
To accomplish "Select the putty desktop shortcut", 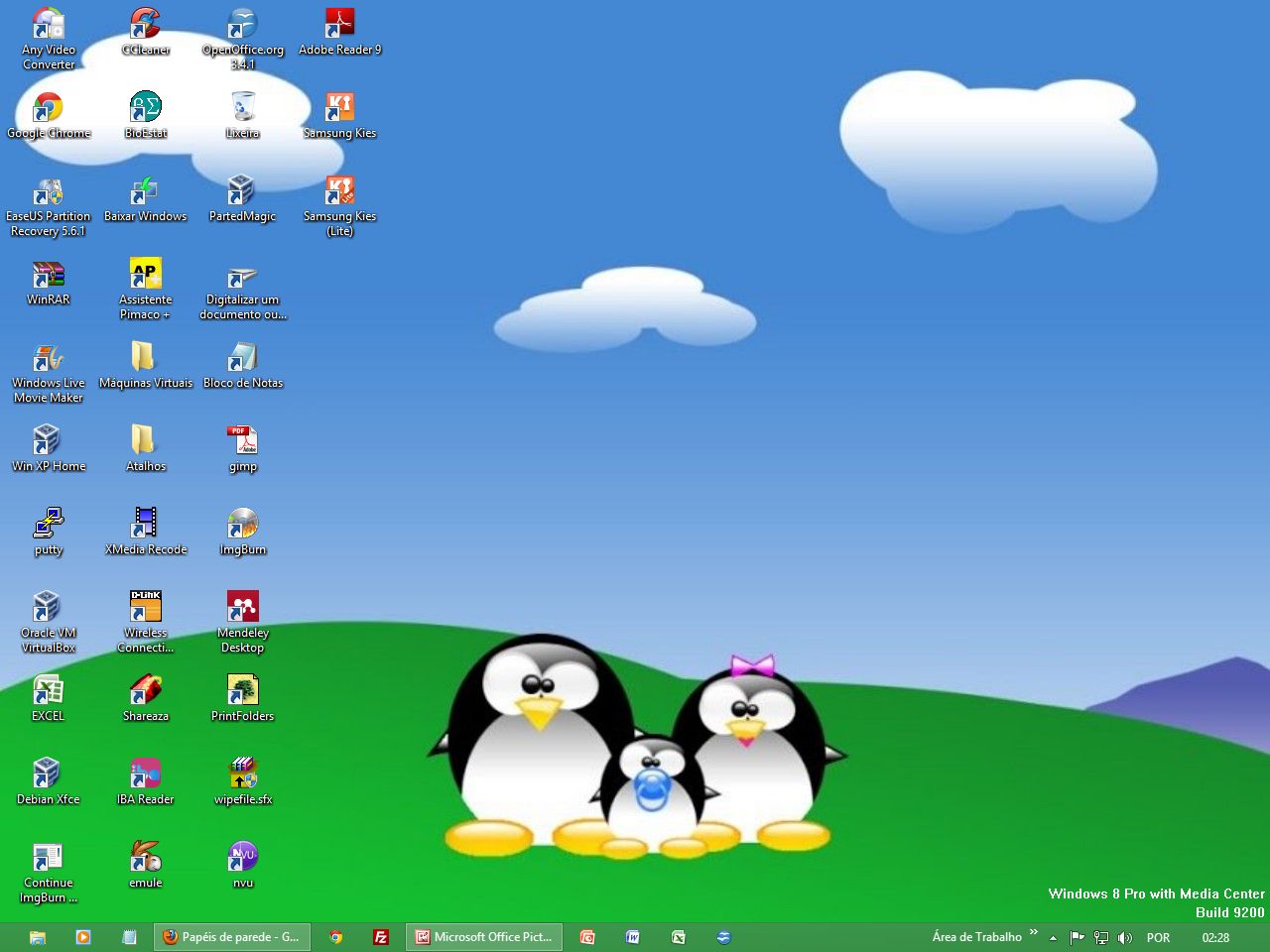I will click(x=48, y=524).
